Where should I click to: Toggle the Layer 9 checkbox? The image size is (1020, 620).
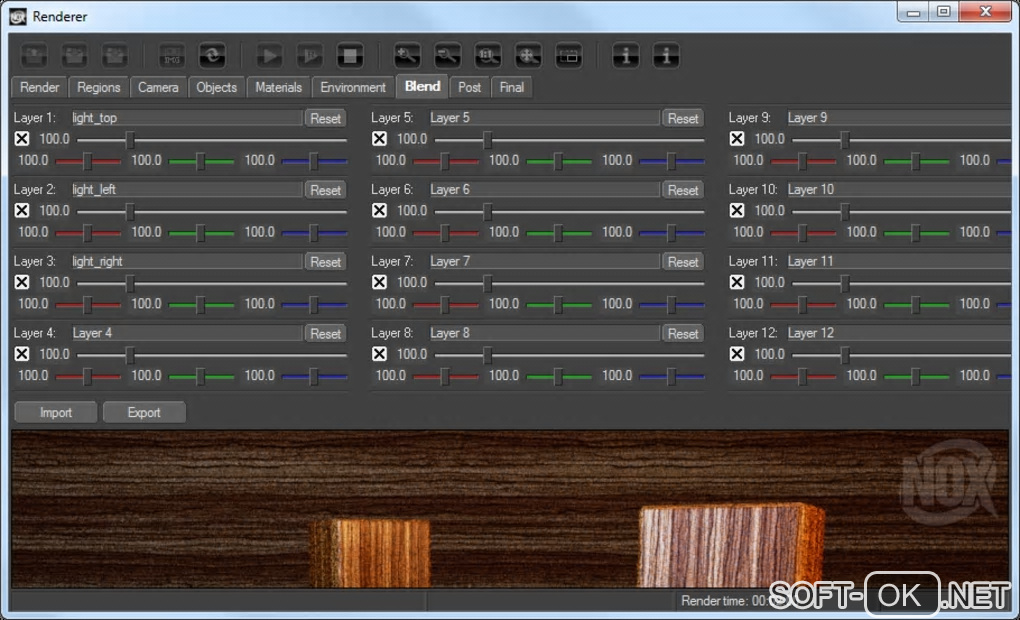(x=737, y=139)
